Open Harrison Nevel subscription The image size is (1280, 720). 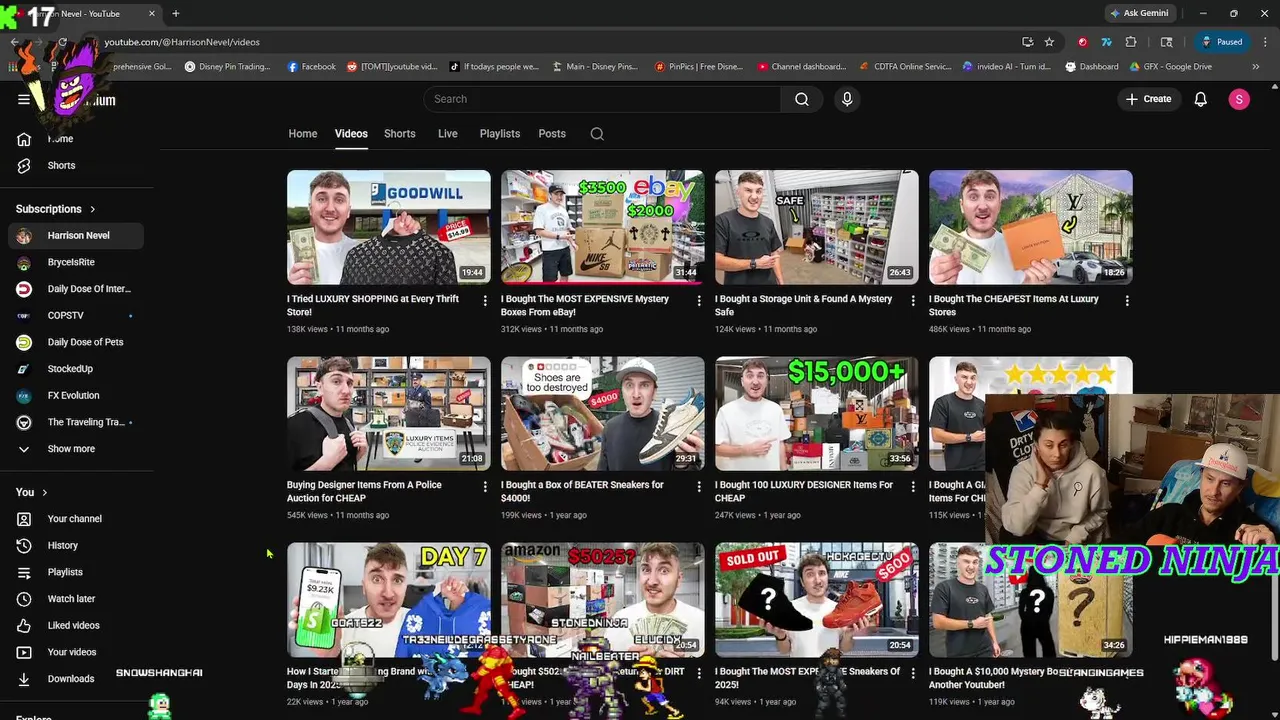pos(76,236)
